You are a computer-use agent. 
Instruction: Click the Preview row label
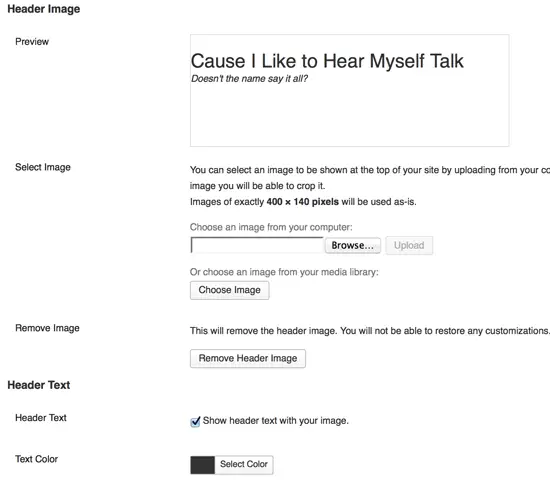[32, 41]
